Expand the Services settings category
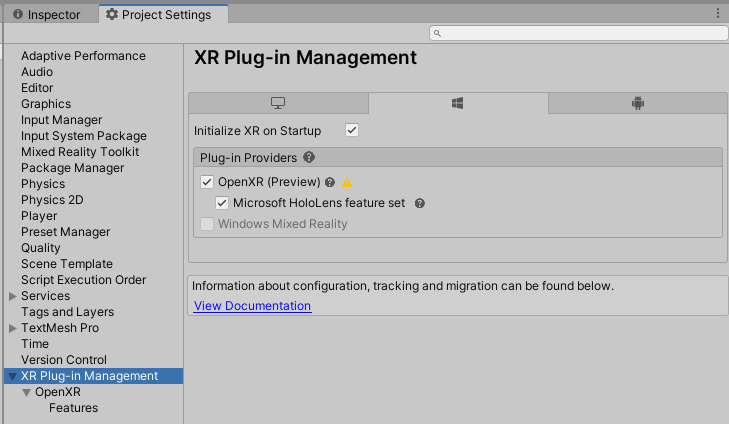The width and height of the screenshot is (729, 424). (13, 296)
